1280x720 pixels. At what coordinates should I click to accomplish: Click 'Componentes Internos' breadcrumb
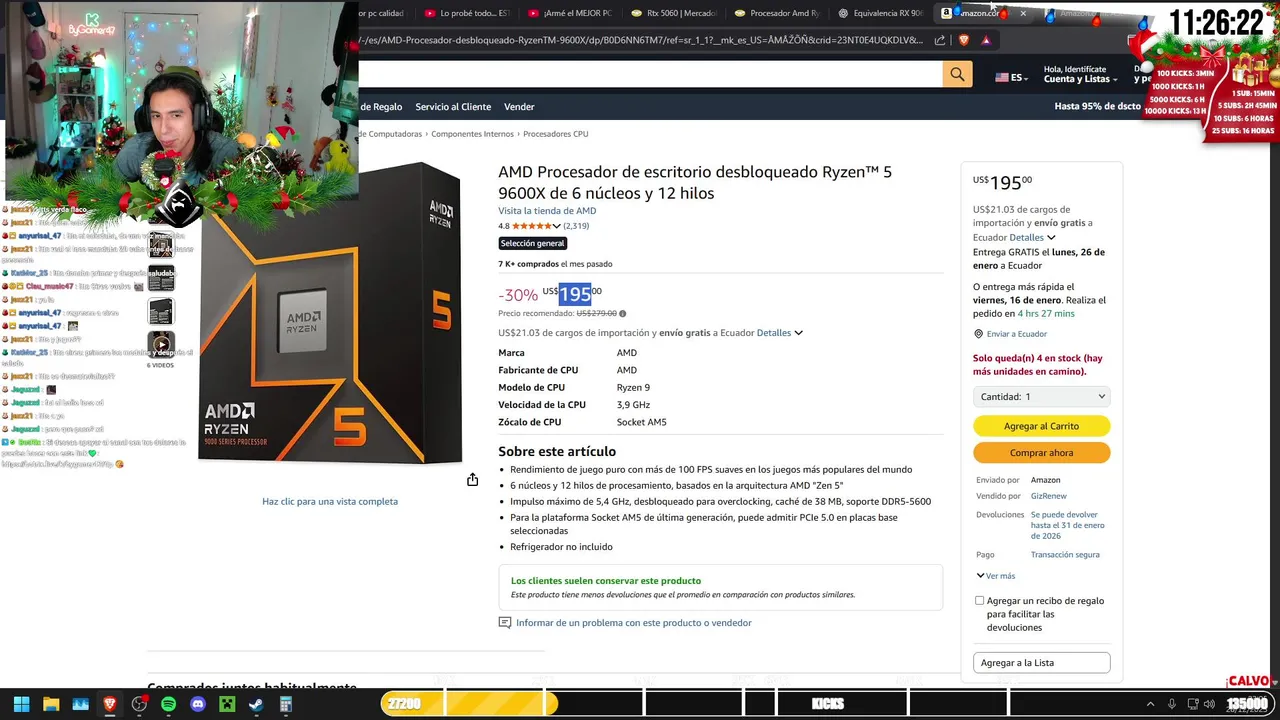[x=472, y=134]
